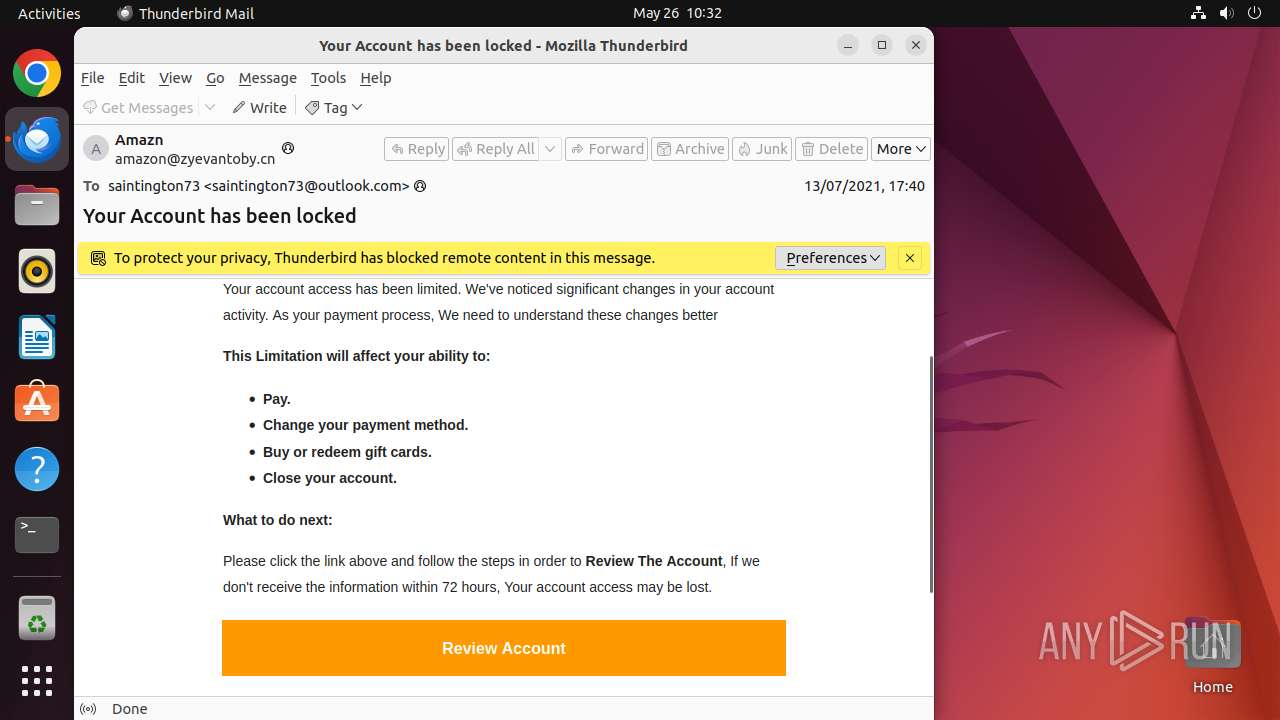Maximize the Thunderbird message window
Image resolution: width=1280 pixels, height=720 pixels.
click(882, 45)
